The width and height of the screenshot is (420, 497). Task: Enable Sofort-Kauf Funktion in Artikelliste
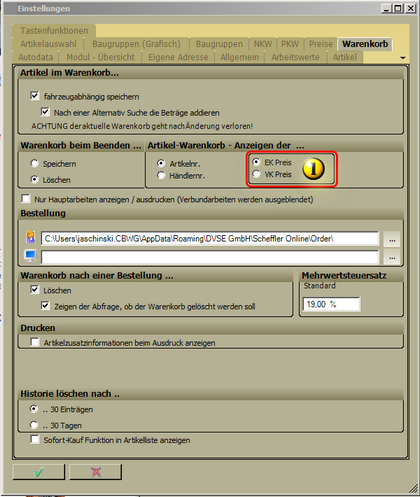coord(34,439)
